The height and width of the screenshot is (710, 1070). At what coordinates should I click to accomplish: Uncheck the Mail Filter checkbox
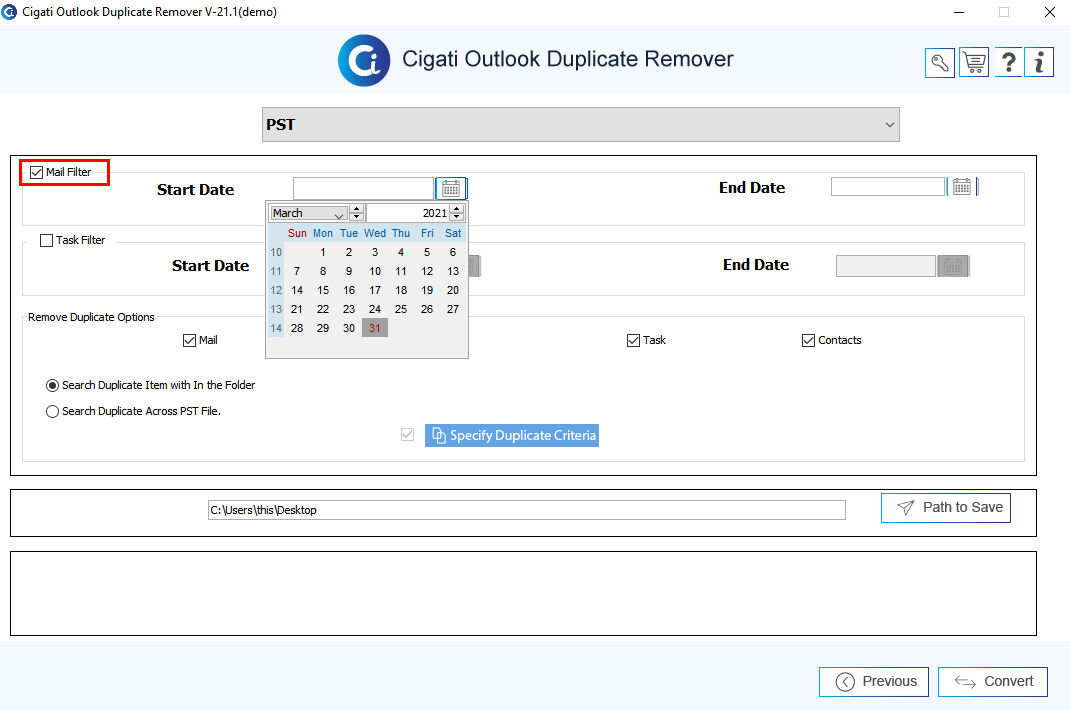[37, 173]
